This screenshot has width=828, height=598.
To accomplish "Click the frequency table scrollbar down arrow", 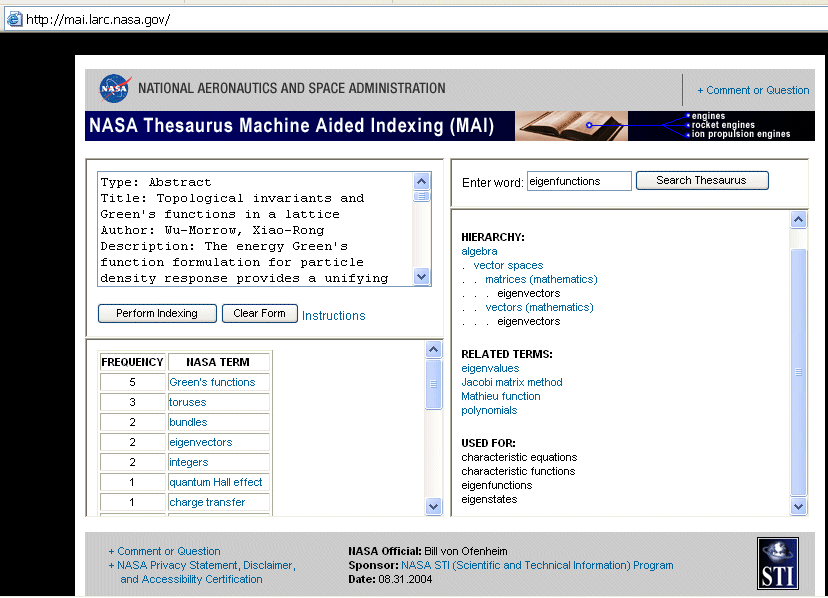I will pos(434,507).
